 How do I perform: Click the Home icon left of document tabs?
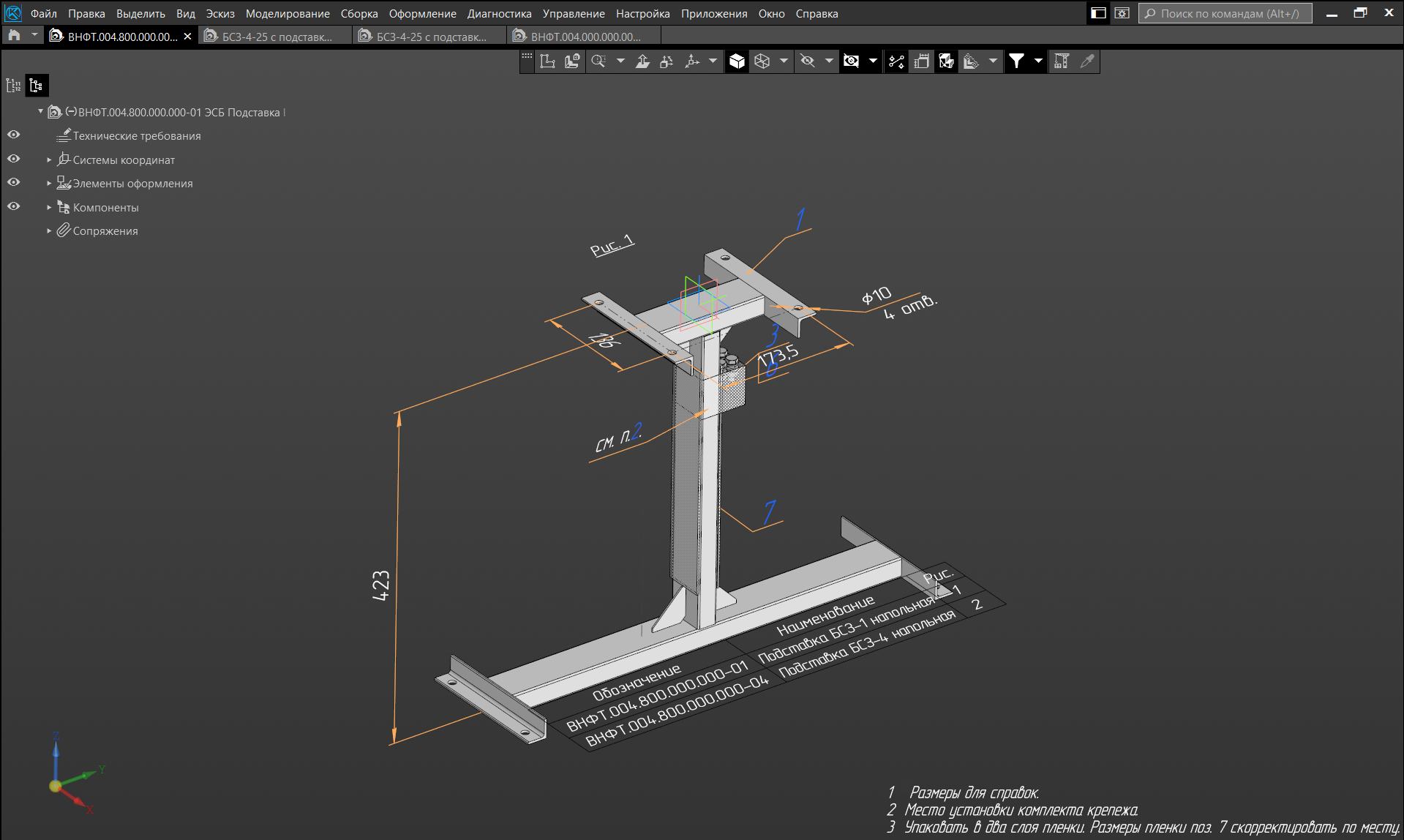[14, 35]
